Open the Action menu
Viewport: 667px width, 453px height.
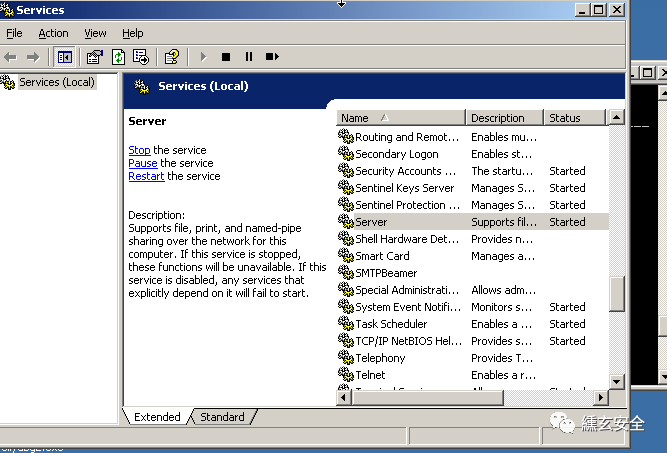[53, 33]
